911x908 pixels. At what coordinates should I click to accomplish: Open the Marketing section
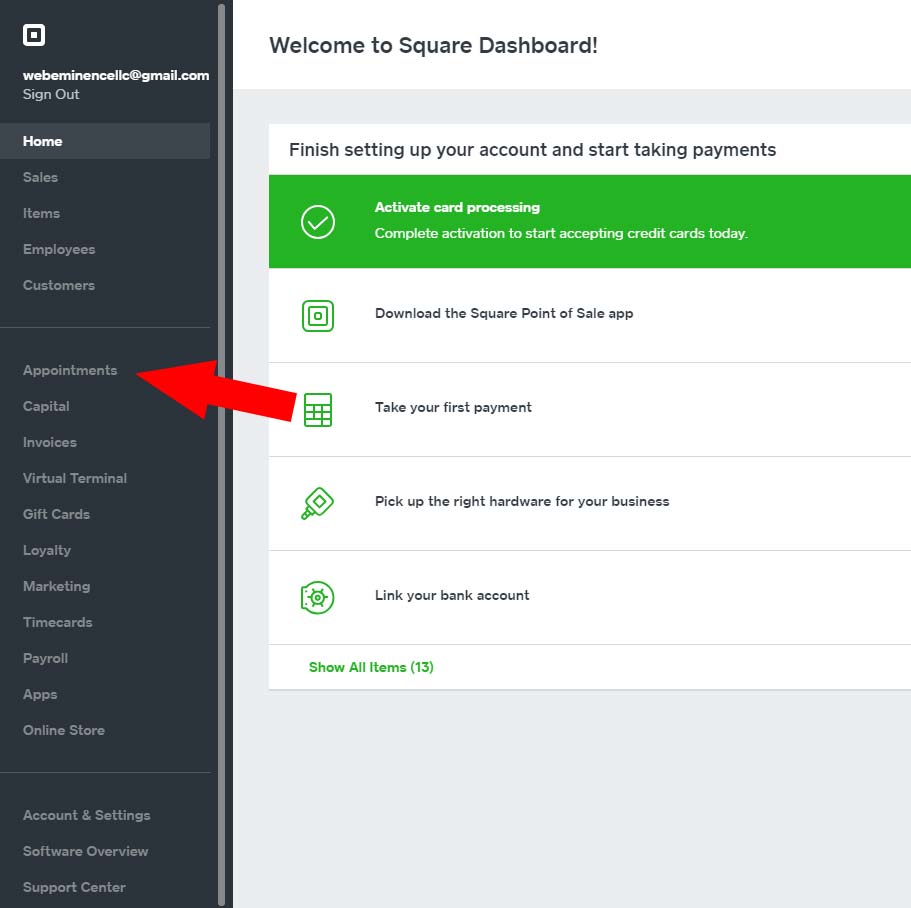(56, 586)
